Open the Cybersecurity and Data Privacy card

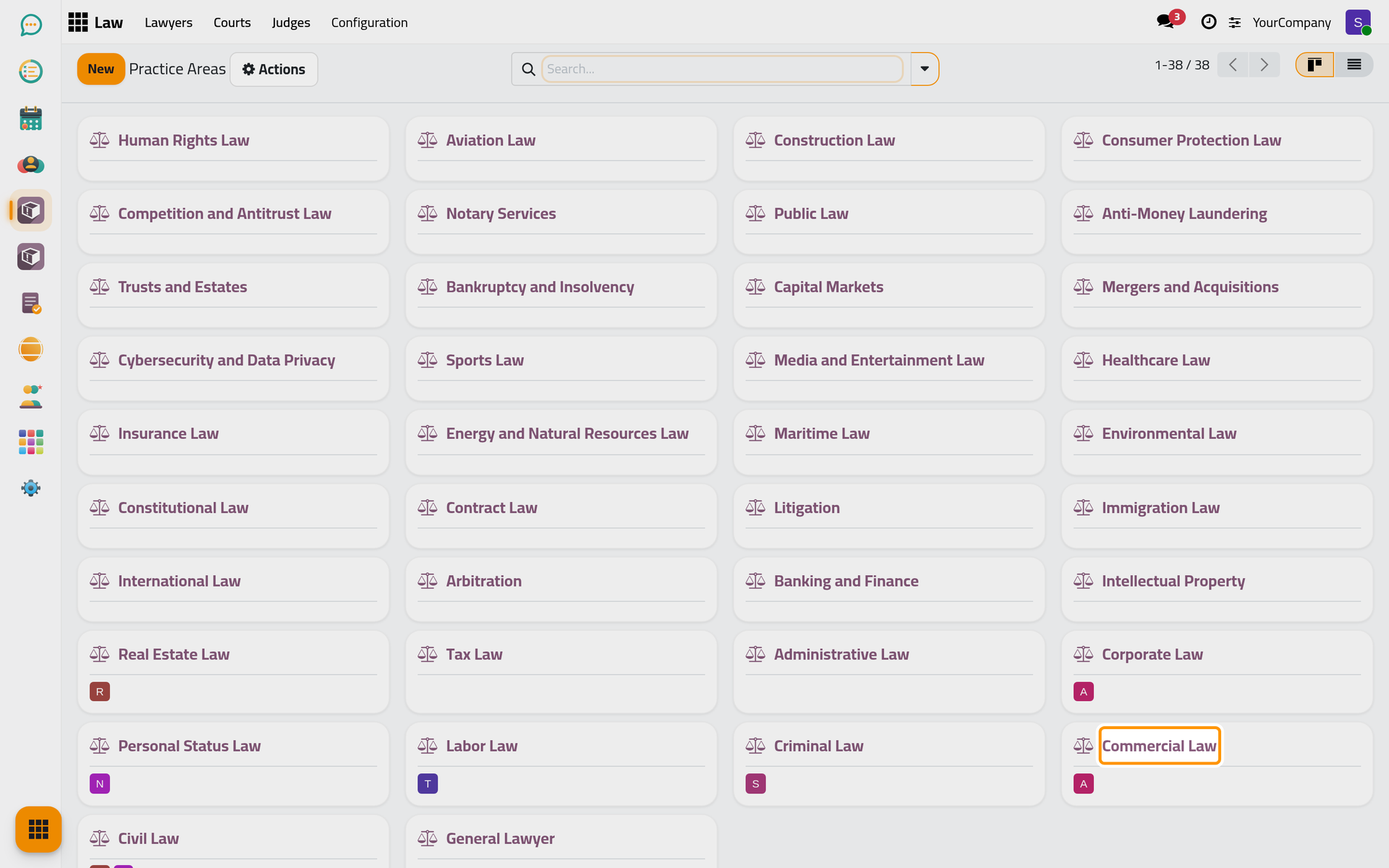233,368
